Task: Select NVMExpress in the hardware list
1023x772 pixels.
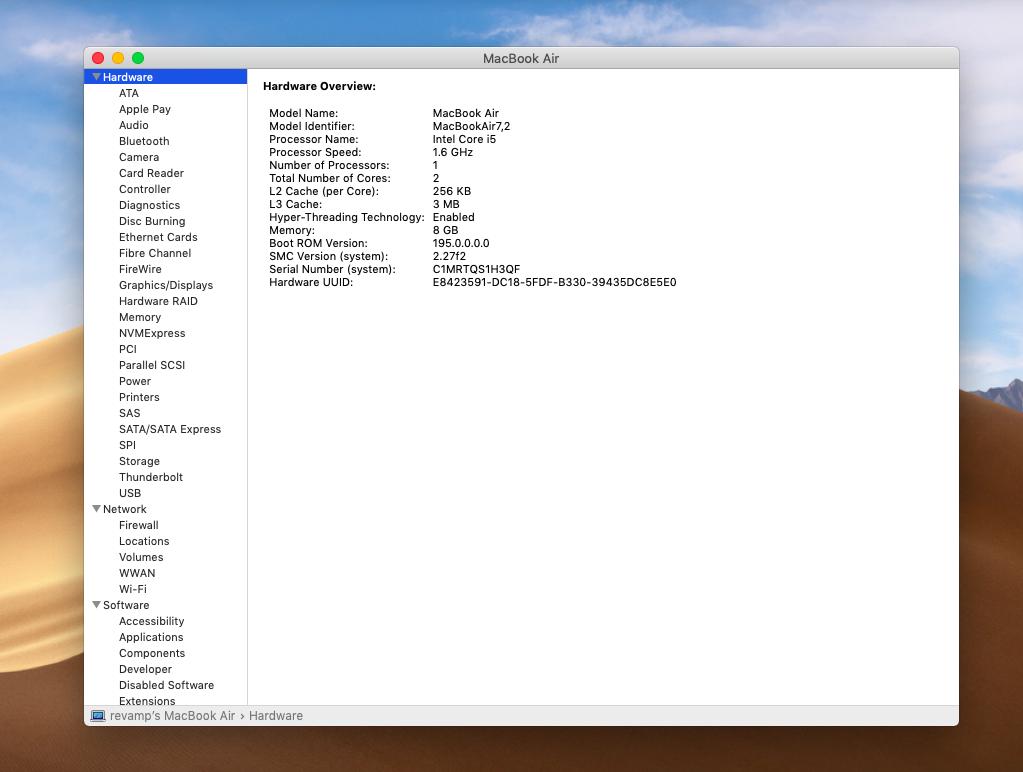Action: coord(152,333)
